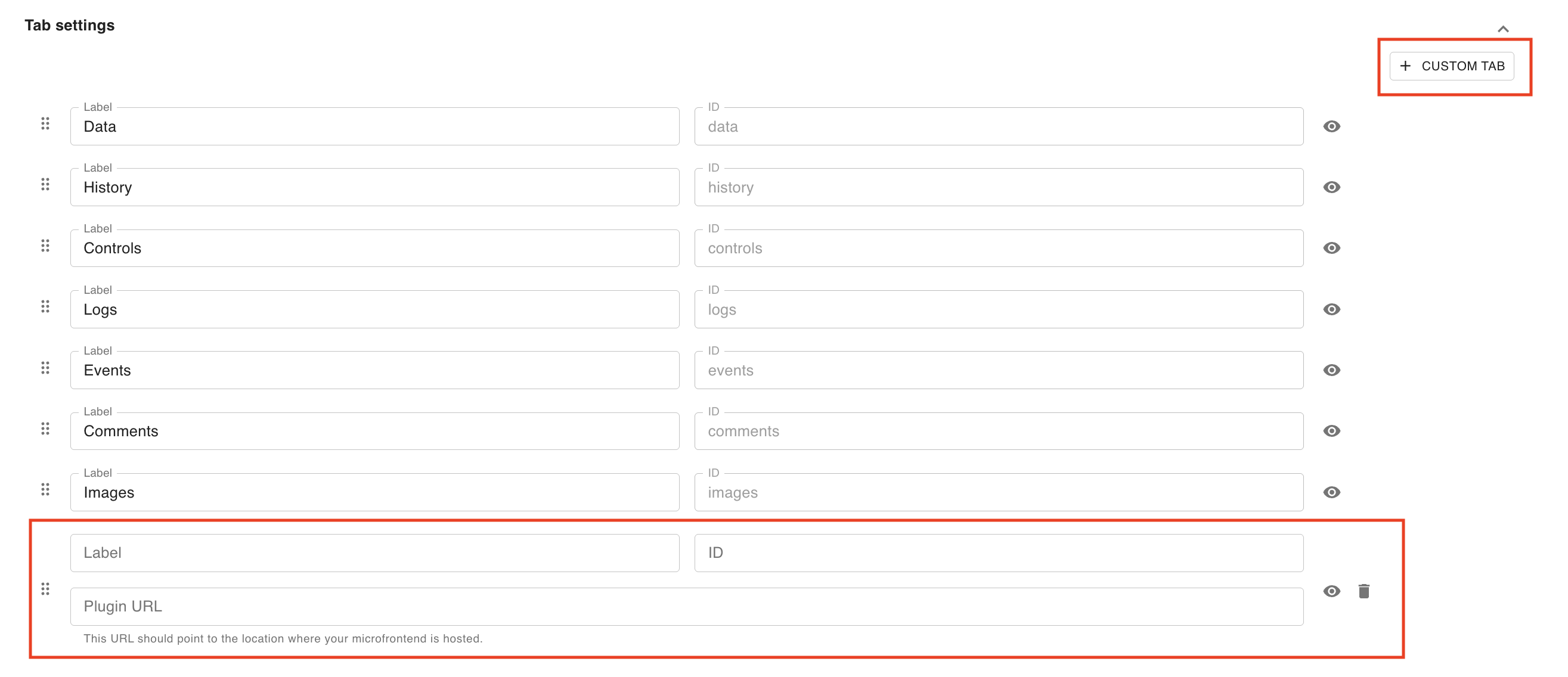
Task: Click the empty custom tab ID field
Action: coord(998,553)
